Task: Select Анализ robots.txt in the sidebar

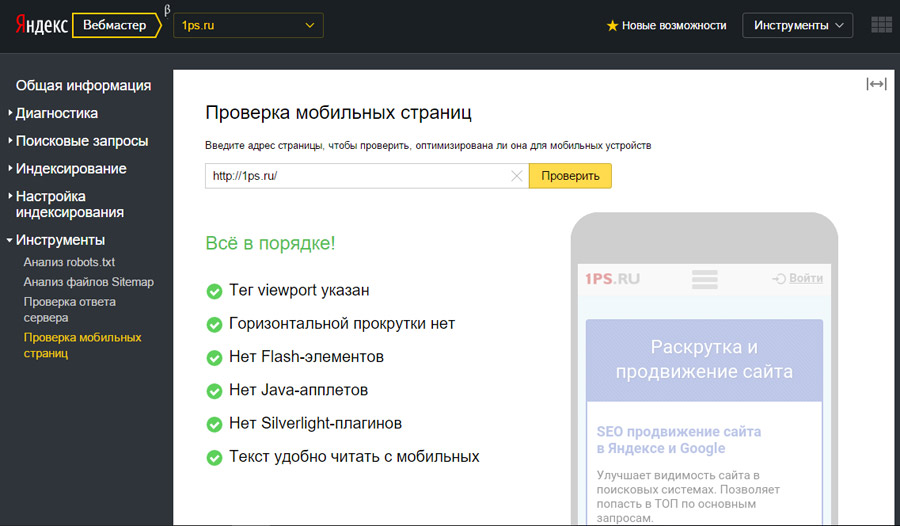Action: (x=69, y=262)
